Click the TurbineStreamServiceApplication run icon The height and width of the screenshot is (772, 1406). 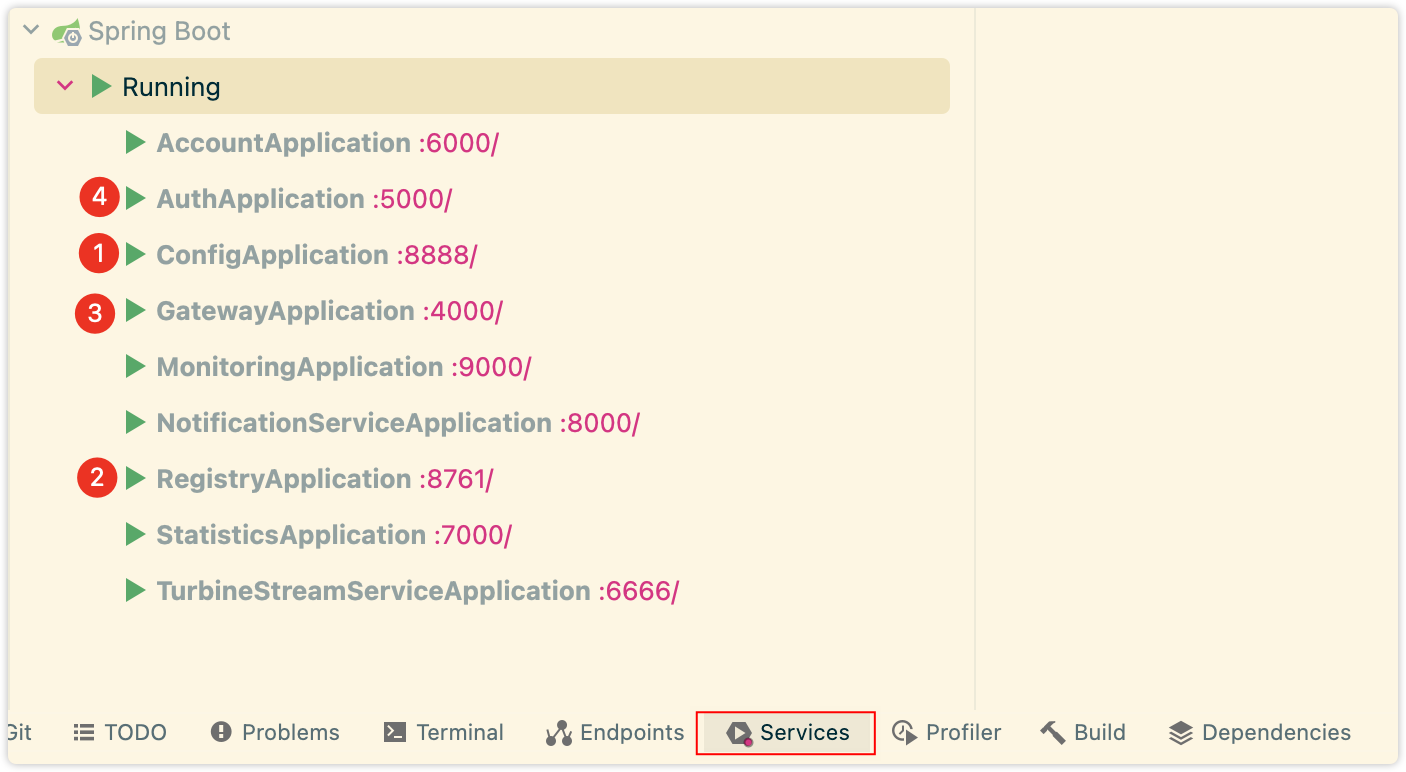click(x=136, y=591)
